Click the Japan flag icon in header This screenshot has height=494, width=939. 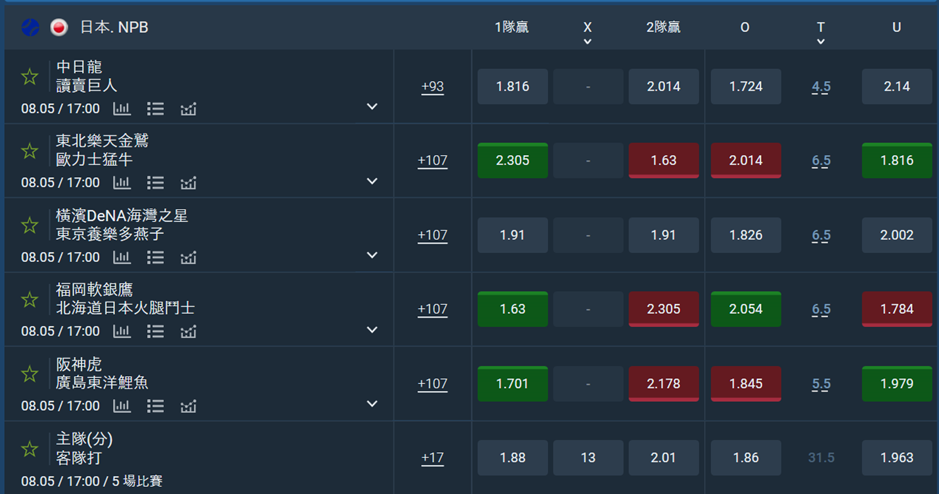point(59,27)
